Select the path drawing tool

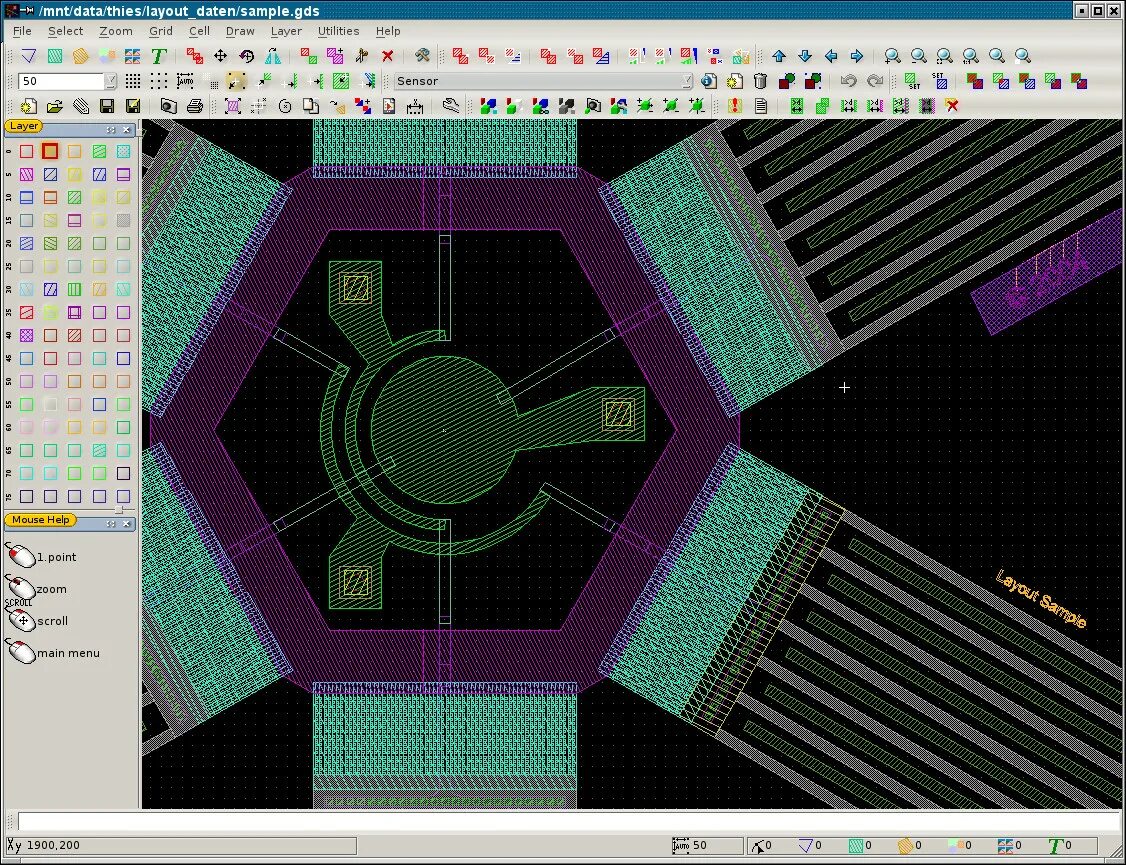coord(28,56)
